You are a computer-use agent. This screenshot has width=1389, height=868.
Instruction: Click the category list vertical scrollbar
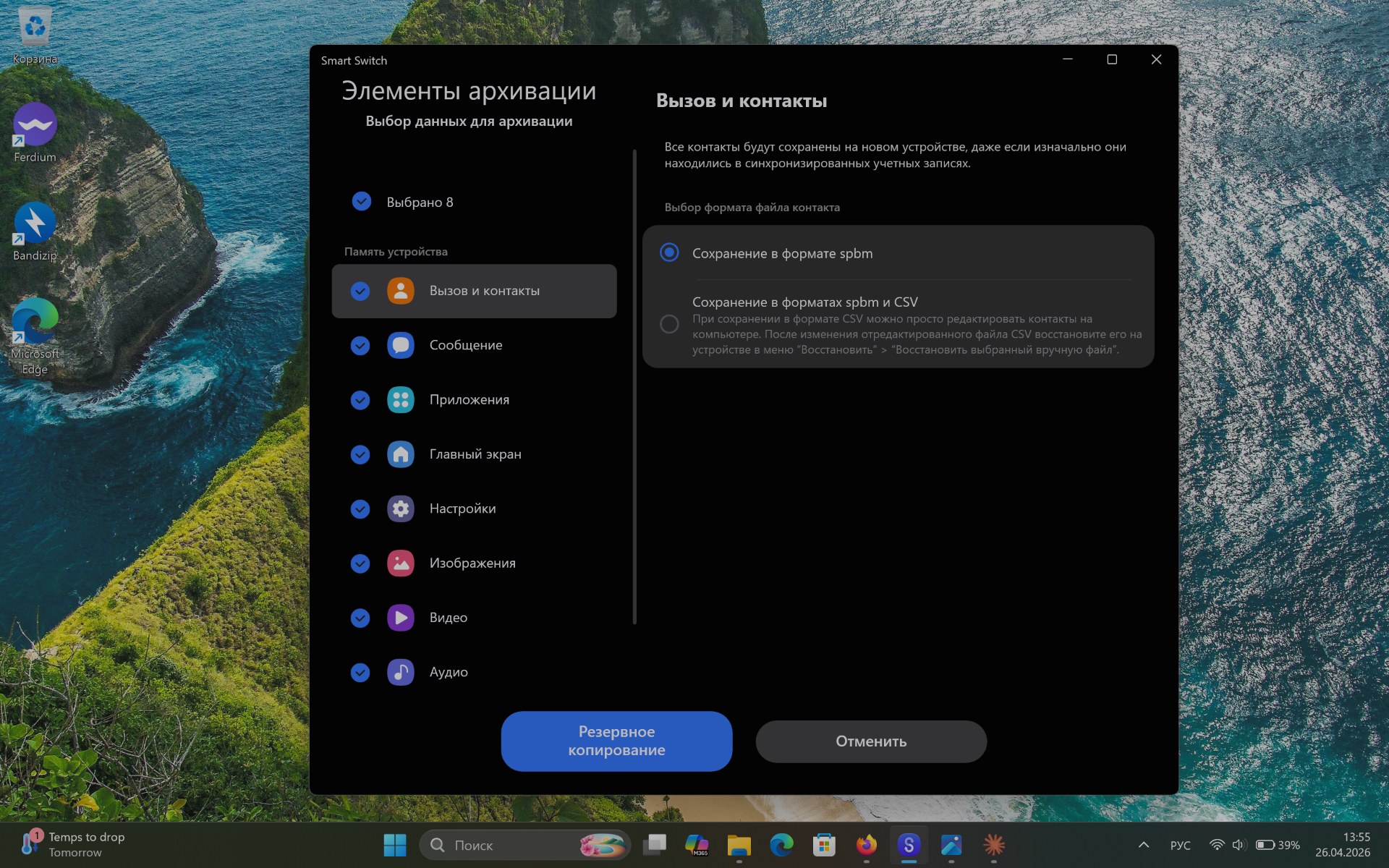tap(634, 387)
